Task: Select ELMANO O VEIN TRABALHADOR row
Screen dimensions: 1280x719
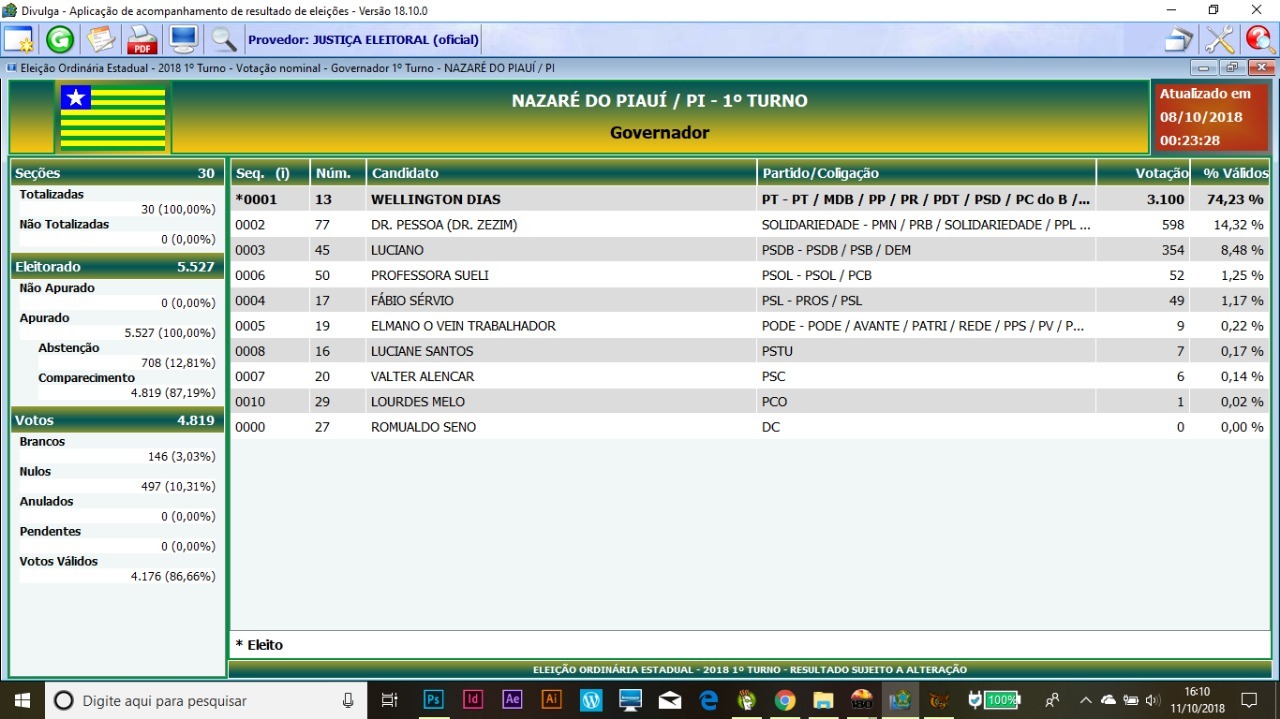Action: [750, 326]
